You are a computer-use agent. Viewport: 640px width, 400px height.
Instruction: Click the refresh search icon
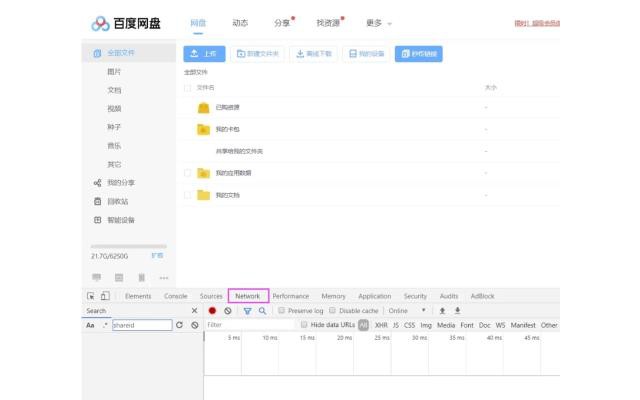(179, 325)
